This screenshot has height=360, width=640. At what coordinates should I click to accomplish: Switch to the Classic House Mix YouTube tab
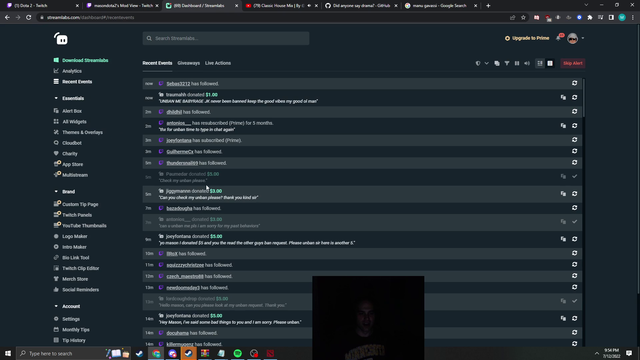[282, 6]
